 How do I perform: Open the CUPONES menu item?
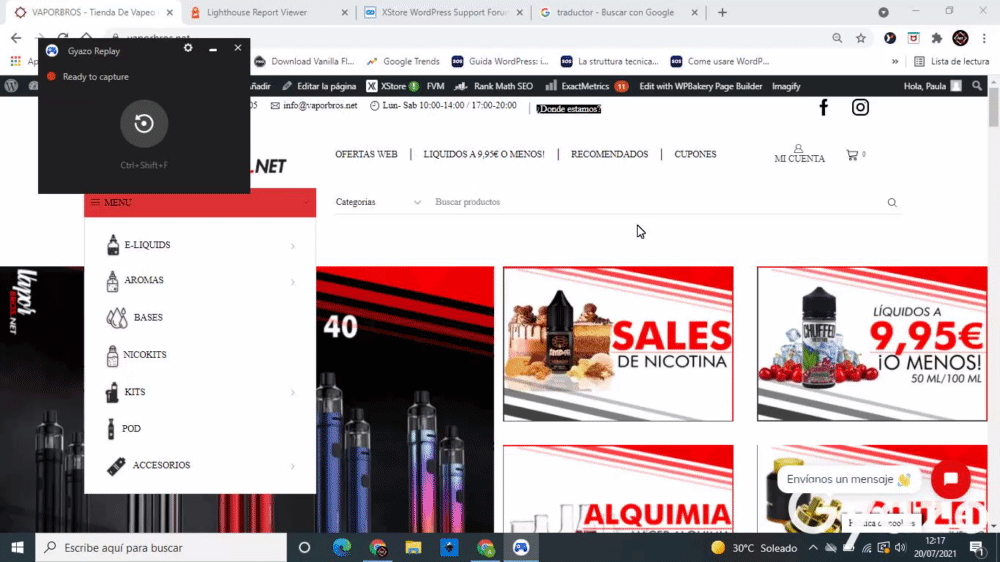pos(695,154)
